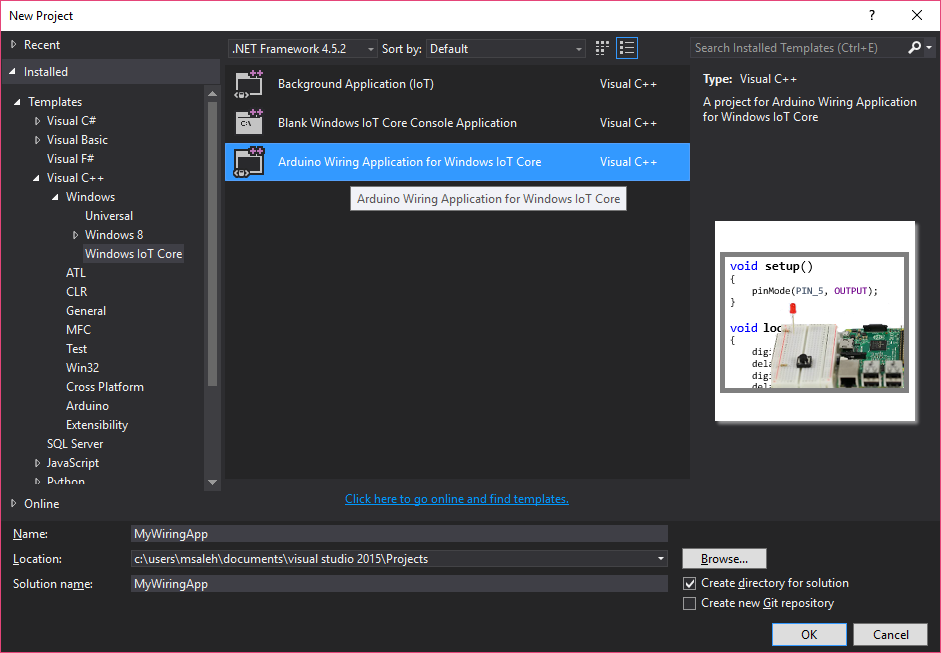Image resolution: width=941 pixels, height=653 pixels.
Task: Click the search magnifier icon
Action: [914, 47]
